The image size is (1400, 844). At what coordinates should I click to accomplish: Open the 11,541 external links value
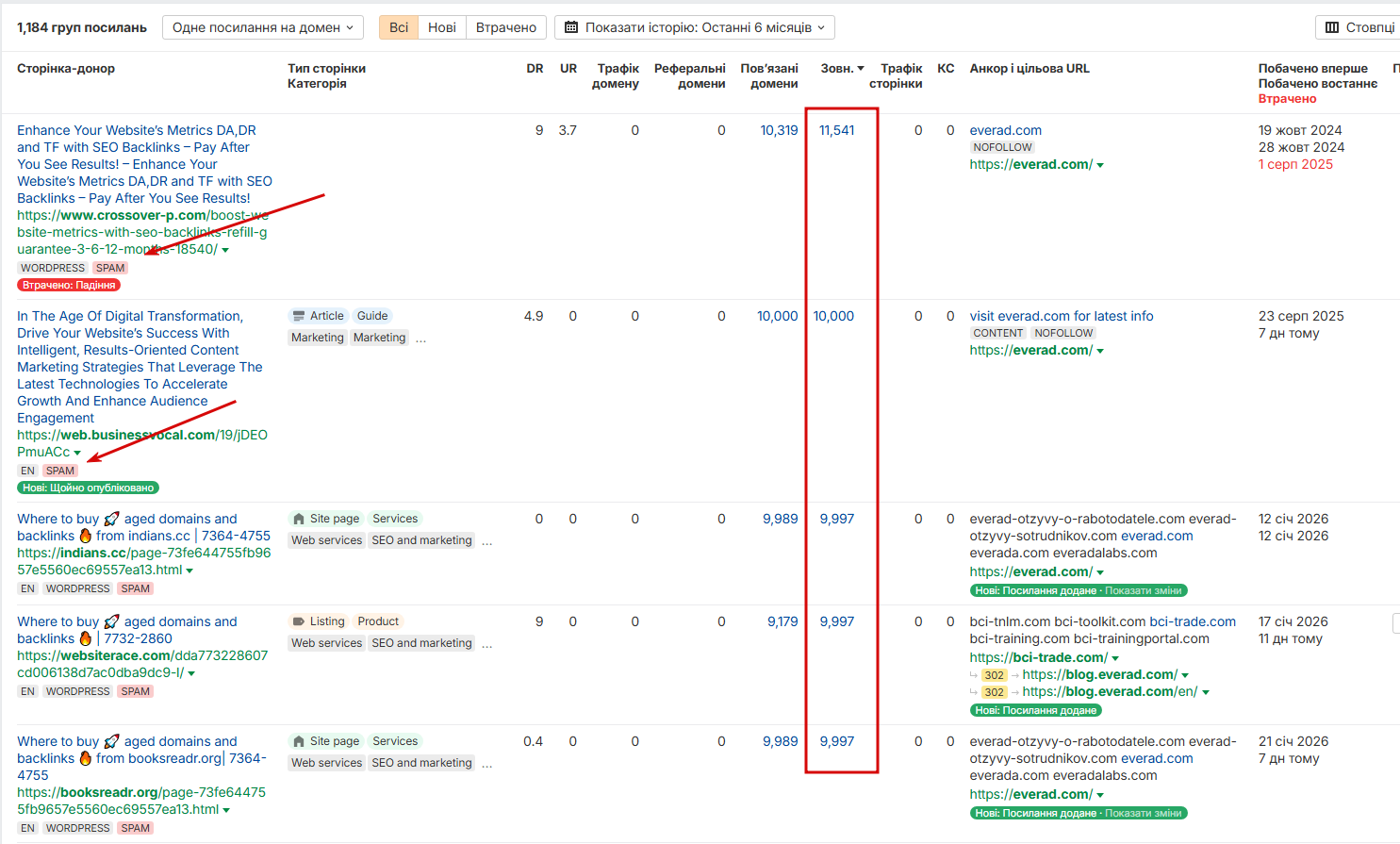[836, 130]
